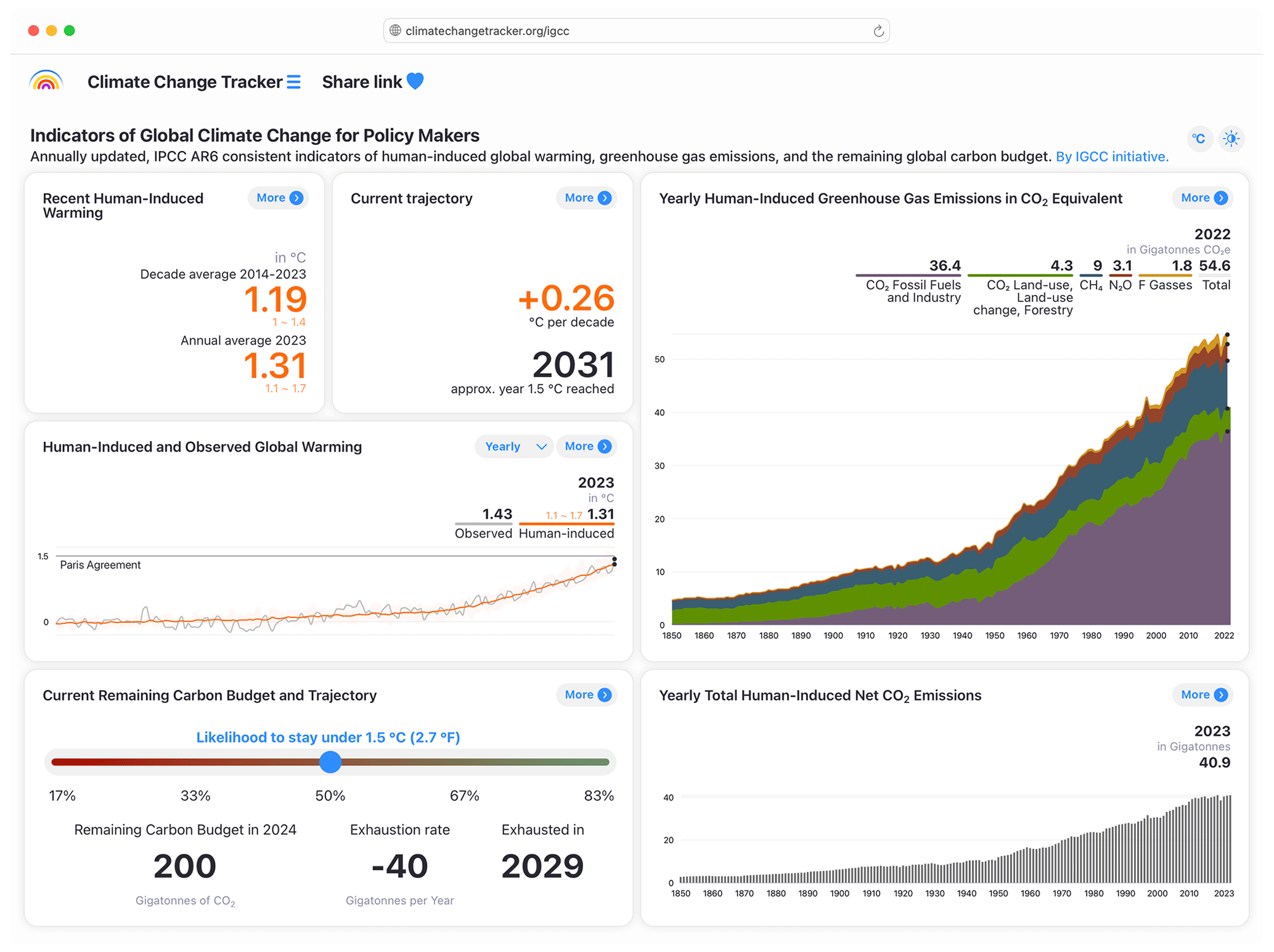Select the 83% likelihood label
This screenshot has width=1274, height=952.
point(598,795)
